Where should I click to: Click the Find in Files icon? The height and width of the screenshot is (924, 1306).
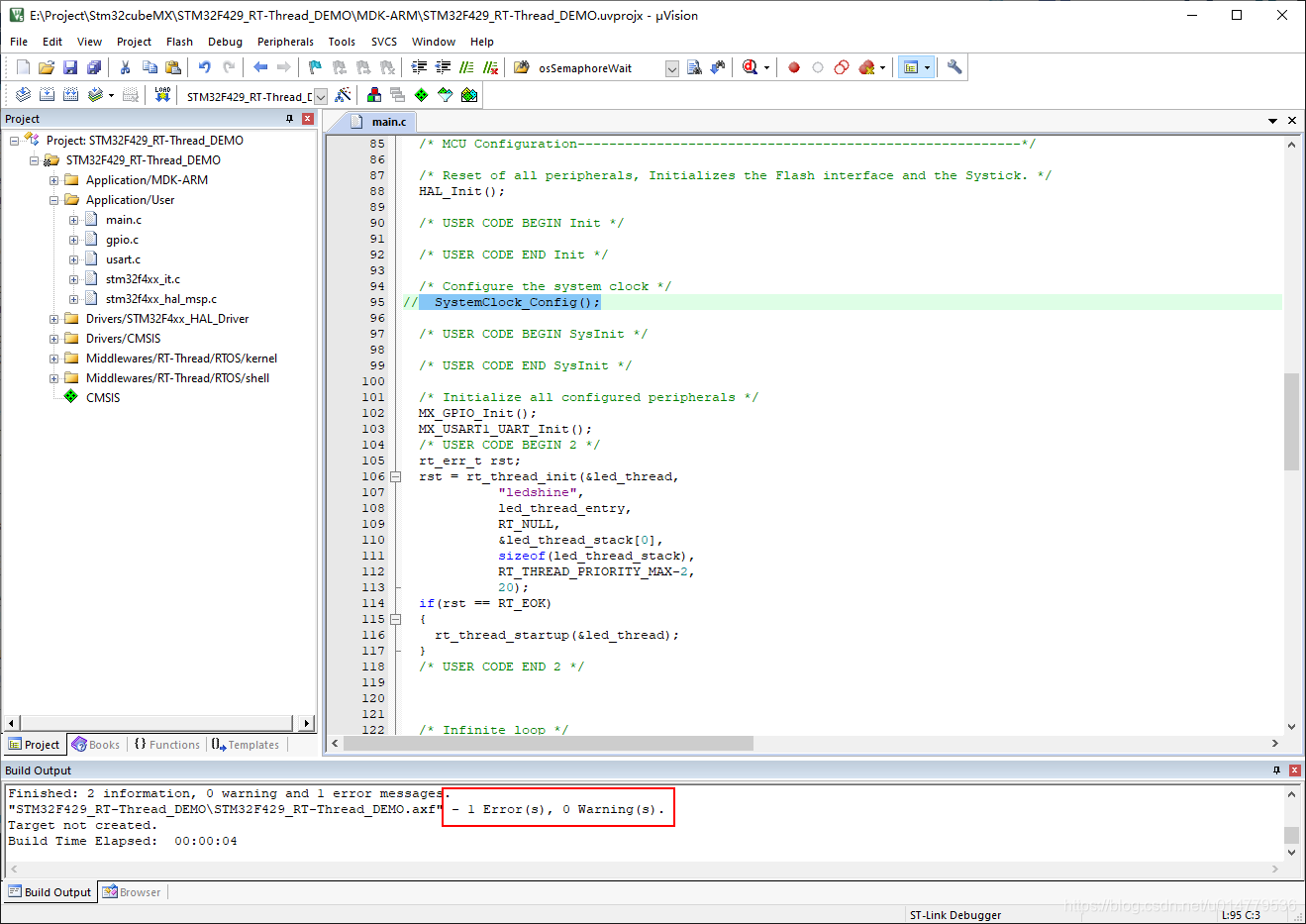click(x=694, y=67)
